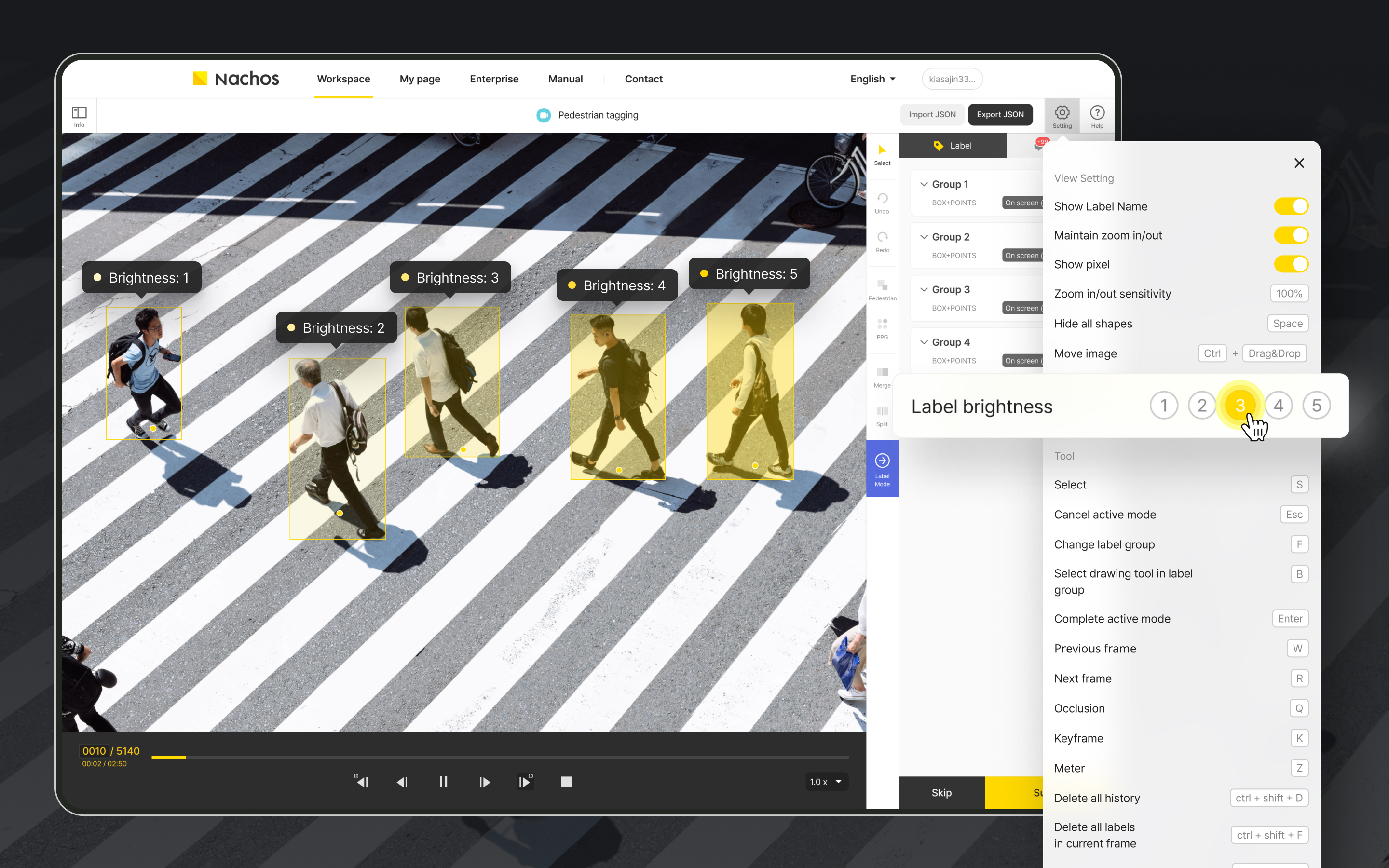Screen dimensions: 1389x868
Task: Click the Skip button
Action: click(941, 792)
